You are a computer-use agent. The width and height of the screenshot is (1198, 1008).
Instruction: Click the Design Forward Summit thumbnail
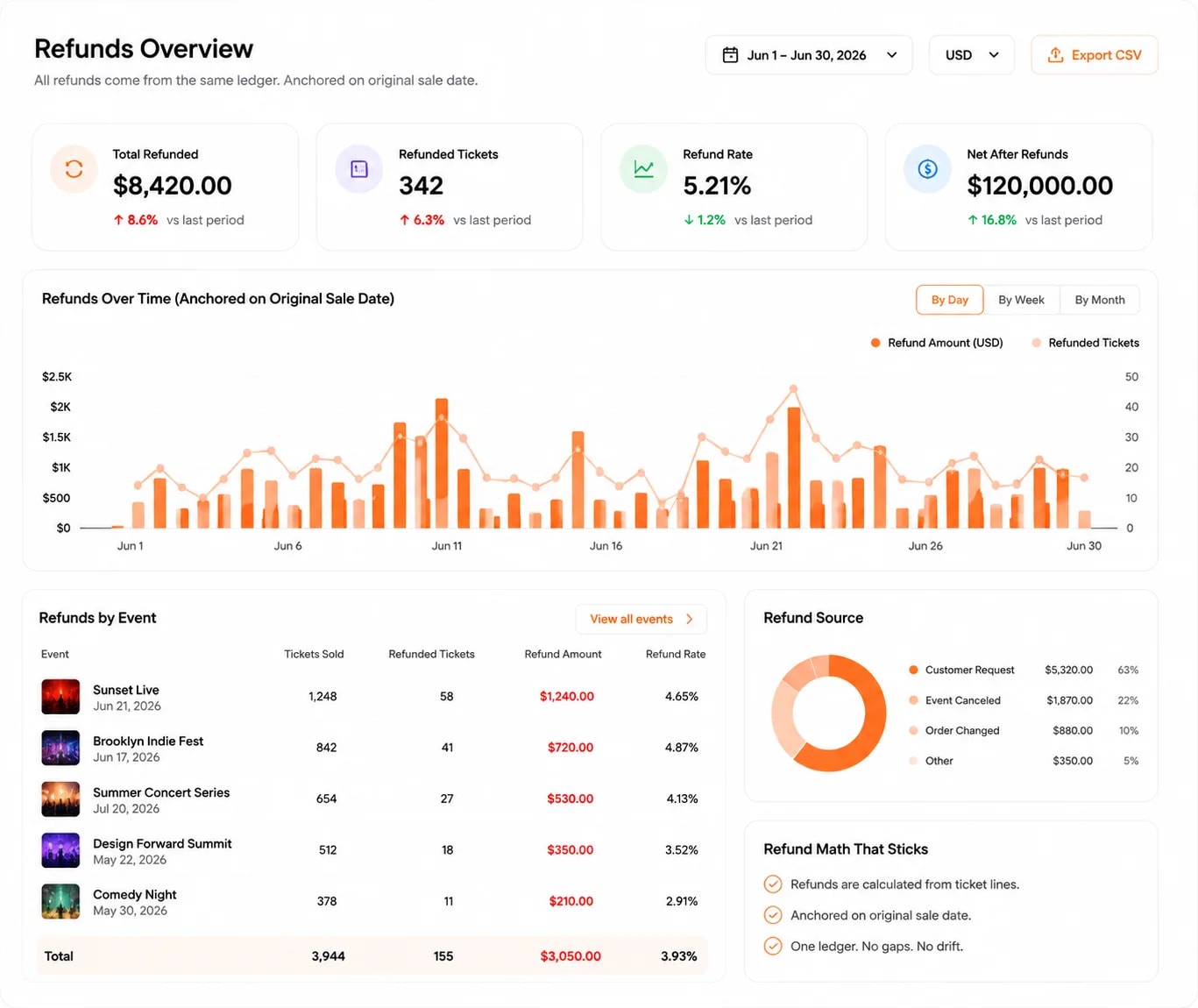pos(60,849)
